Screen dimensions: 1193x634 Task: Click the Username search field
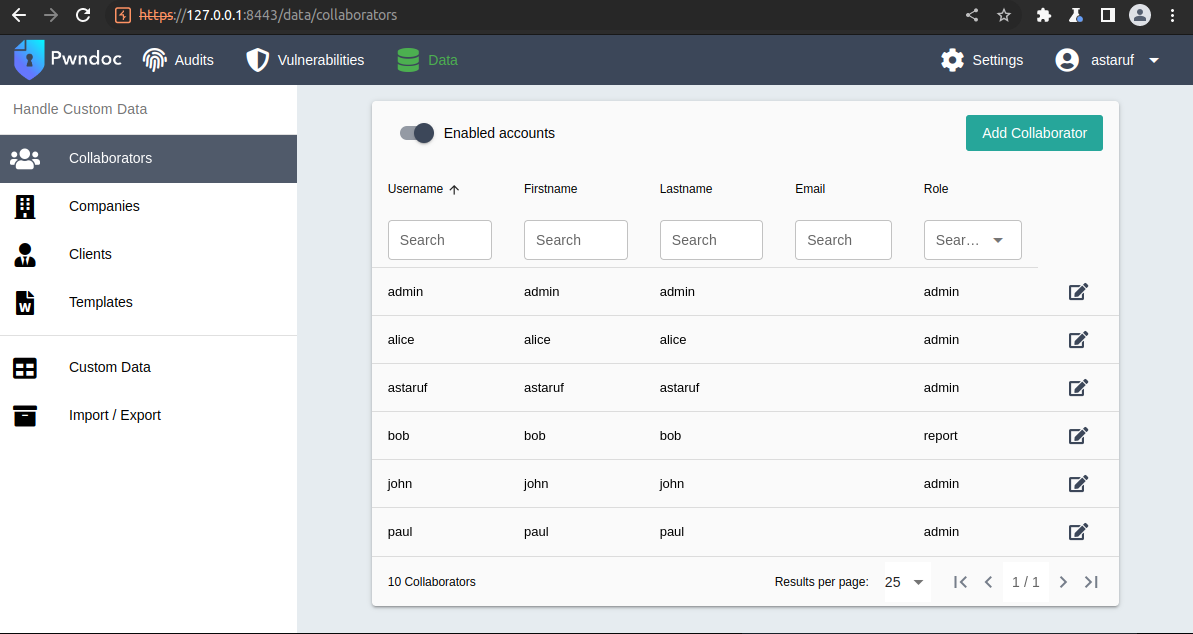pos(439,240)
